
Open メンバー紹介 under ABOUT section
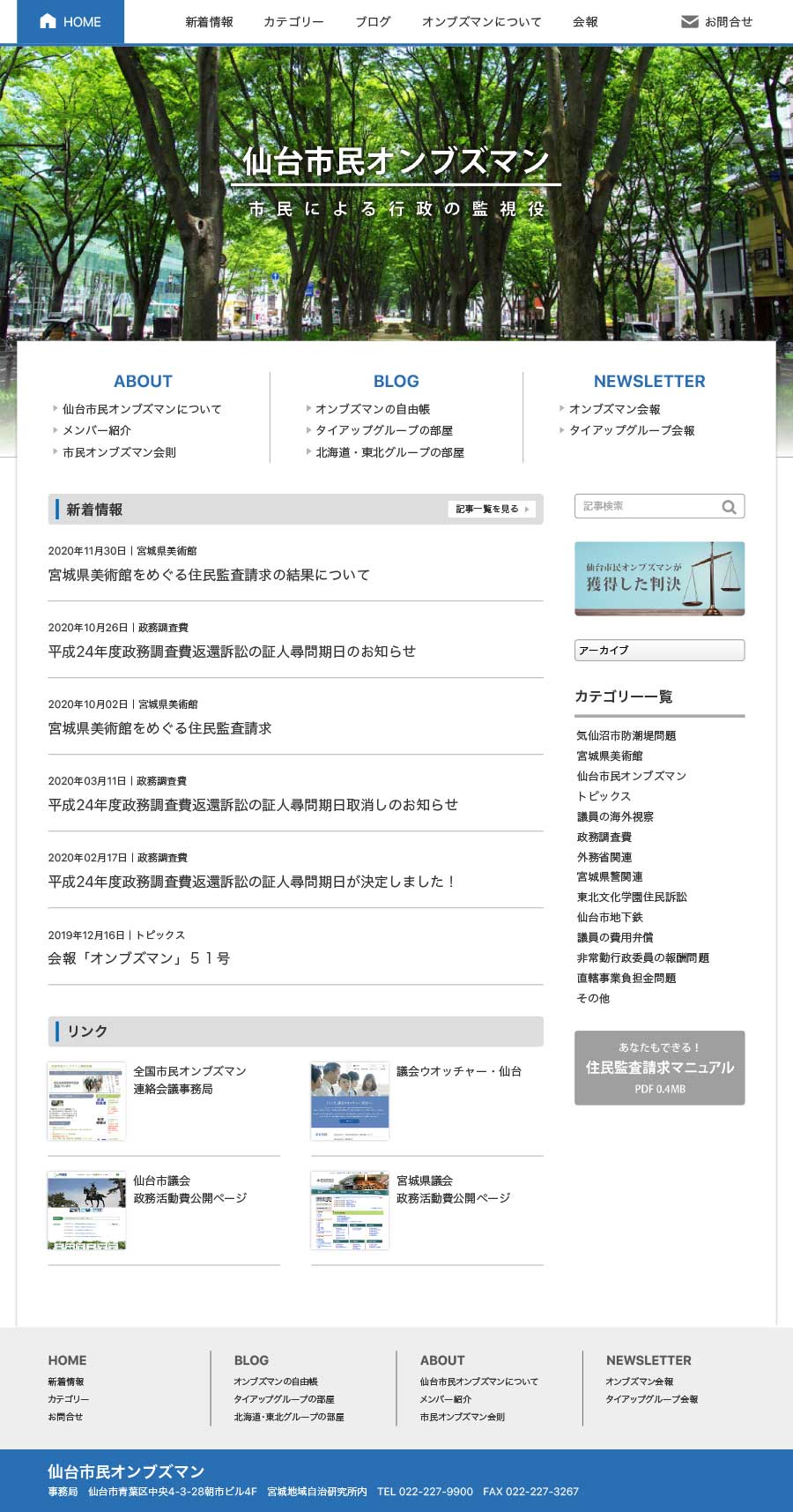coord(96,430)
